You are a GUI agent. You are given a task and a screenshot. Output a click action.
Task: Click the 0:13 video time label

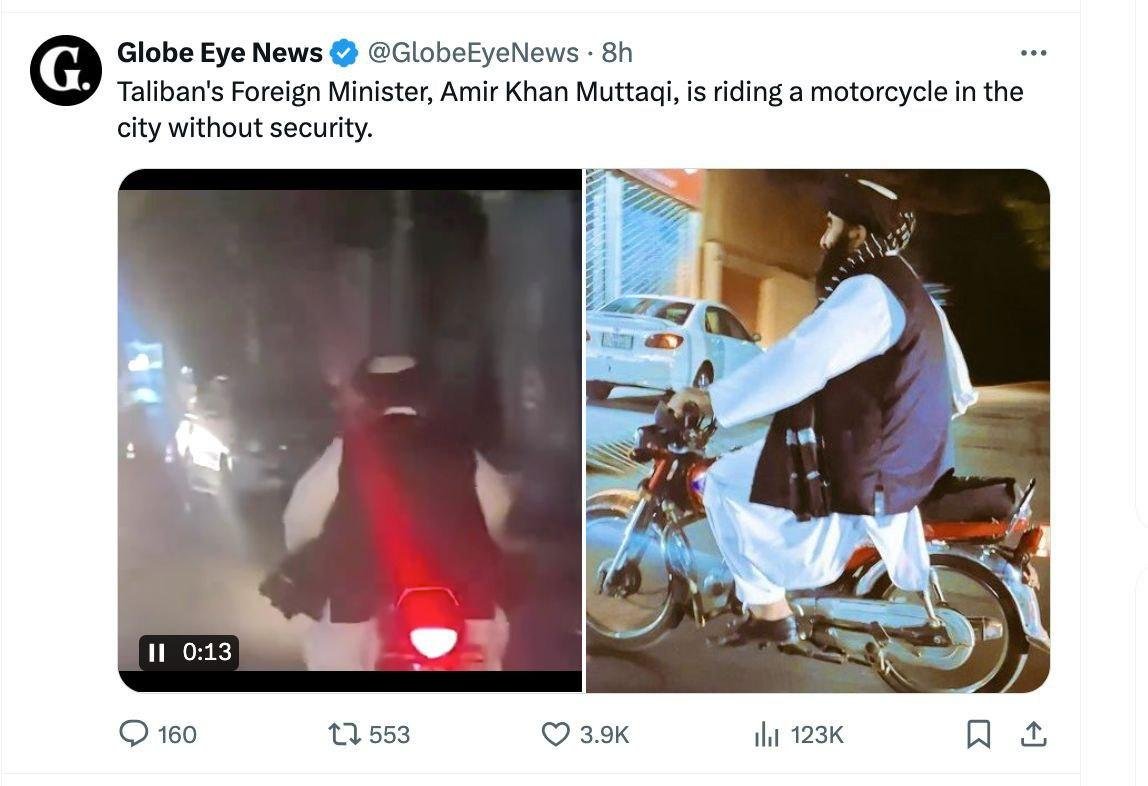[x=207, y=653]
